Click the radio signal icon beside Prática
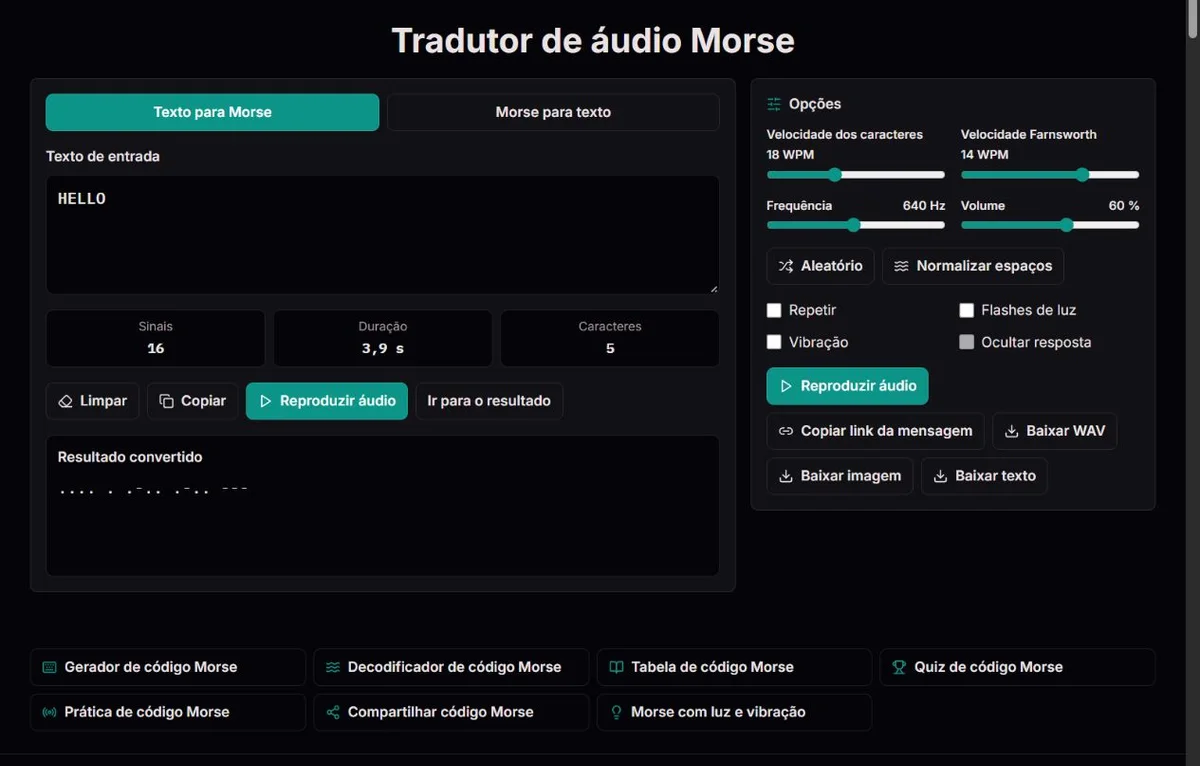This screenshot has height=766, width=1200. click(49, 712)
